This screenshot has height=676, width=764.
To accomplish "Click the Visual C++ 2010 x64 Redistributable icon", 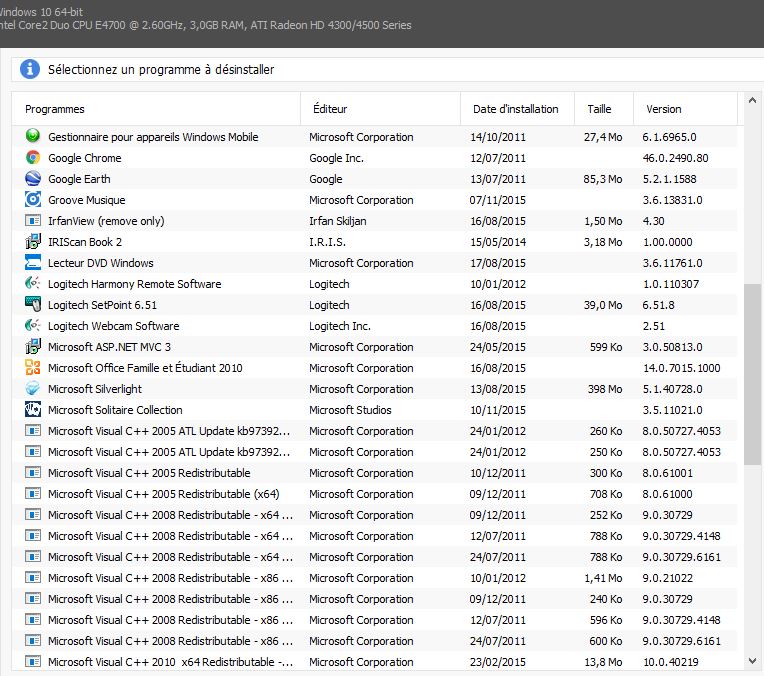I will (33, 661).
